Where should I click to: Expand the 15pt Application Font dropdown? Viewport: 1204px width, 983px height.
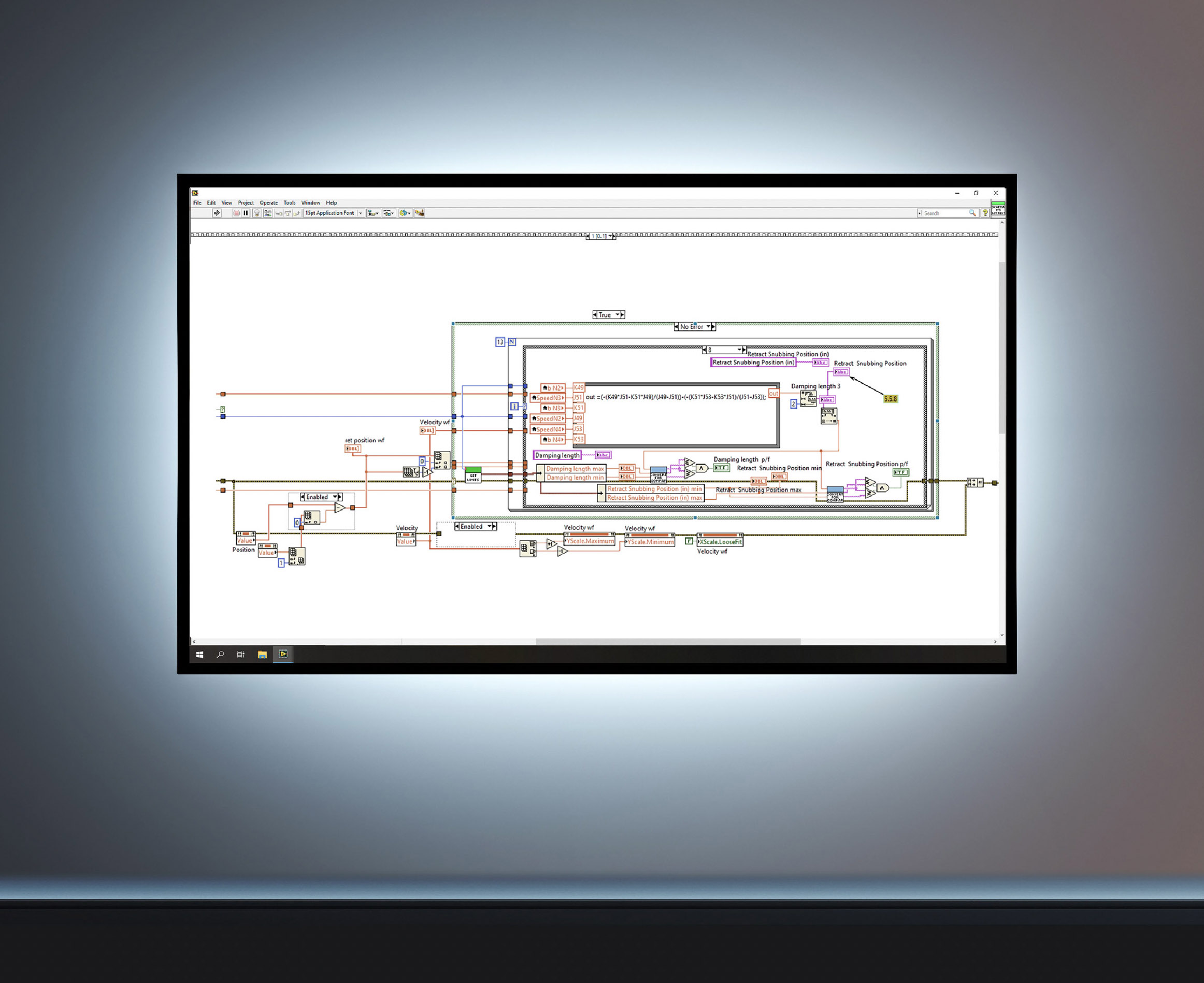(x=361, y=213)
